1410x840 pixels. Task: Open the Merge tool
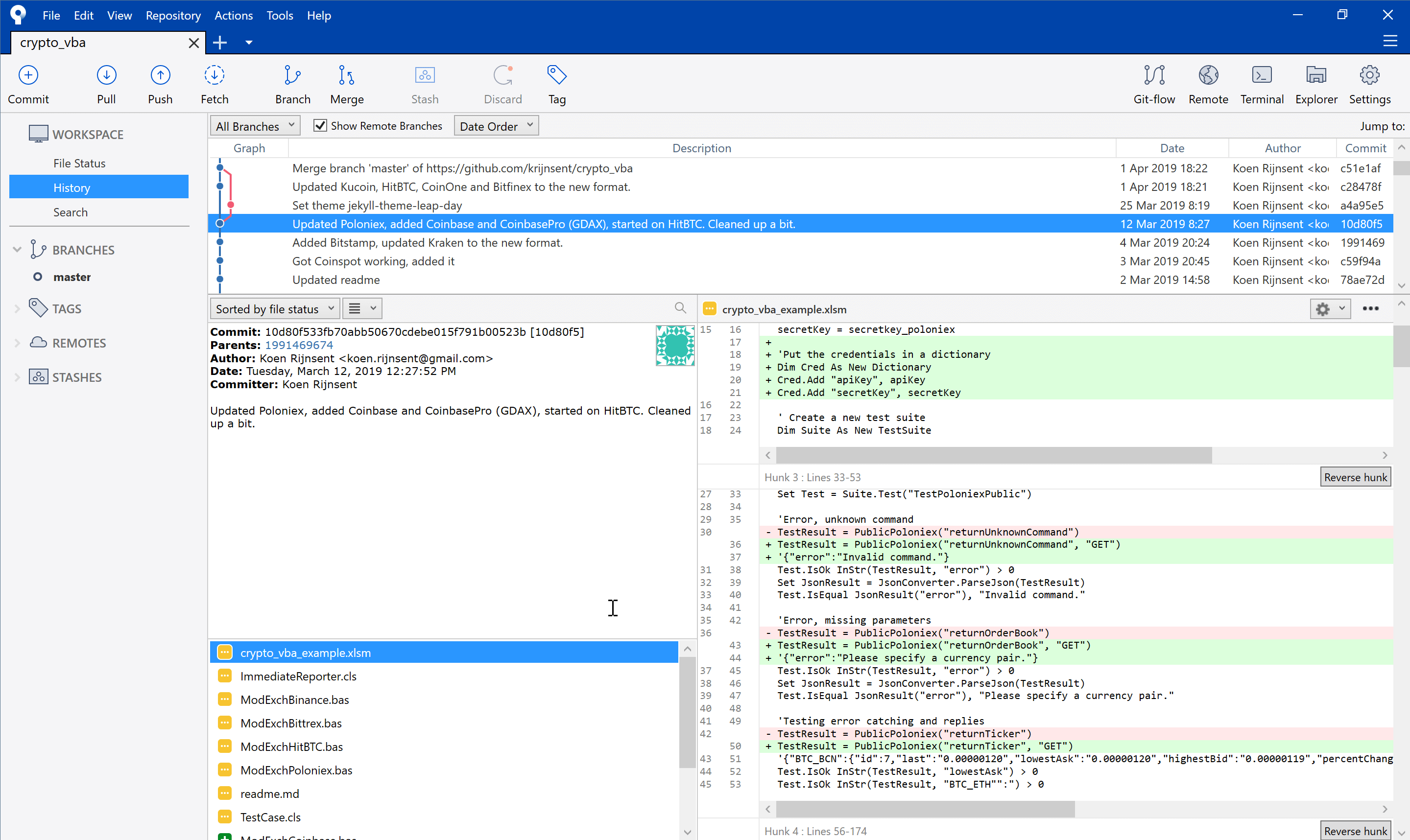[x=347, y=75]
